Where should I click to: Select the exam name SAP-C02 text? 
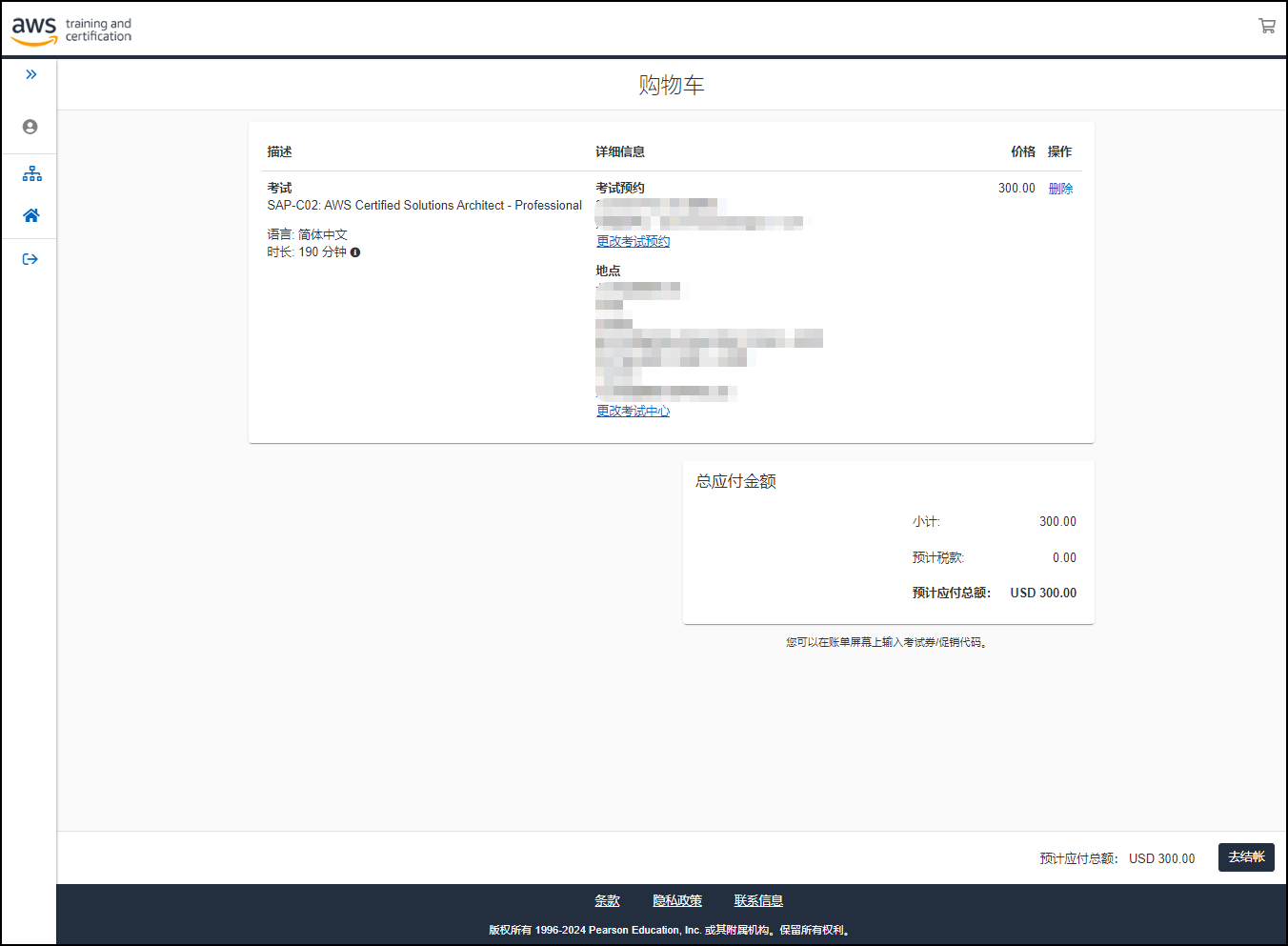tap(425, 205)
